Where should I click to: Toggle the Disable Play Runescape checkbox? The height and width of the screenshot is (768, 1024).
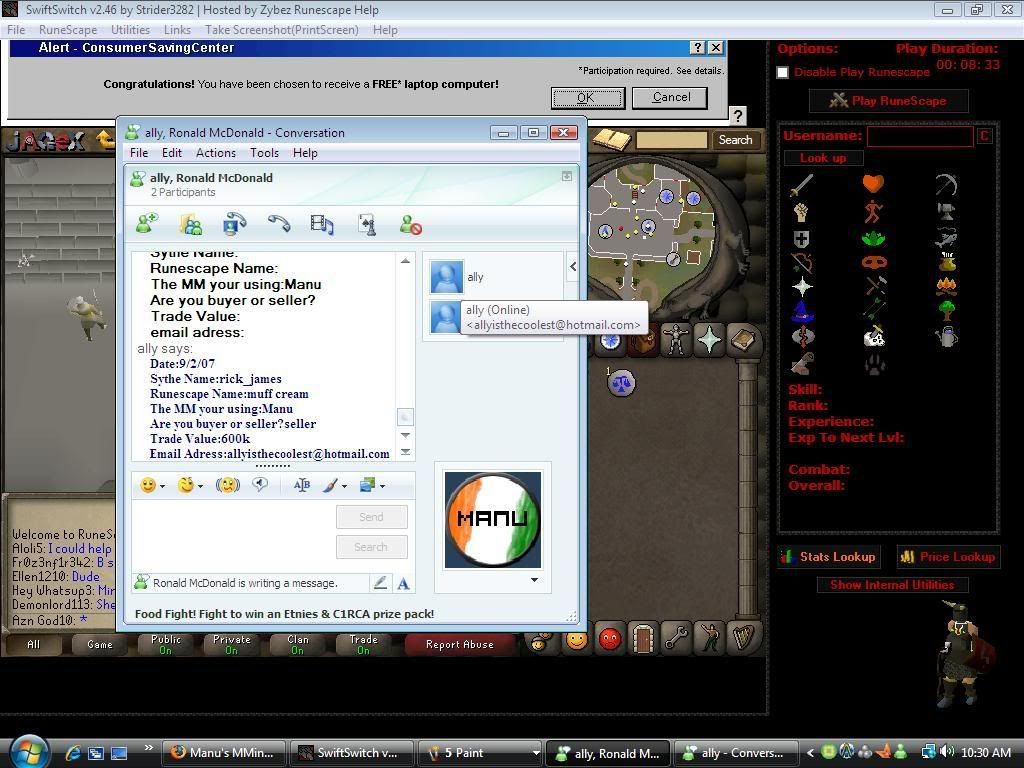(x=782, y=72)
